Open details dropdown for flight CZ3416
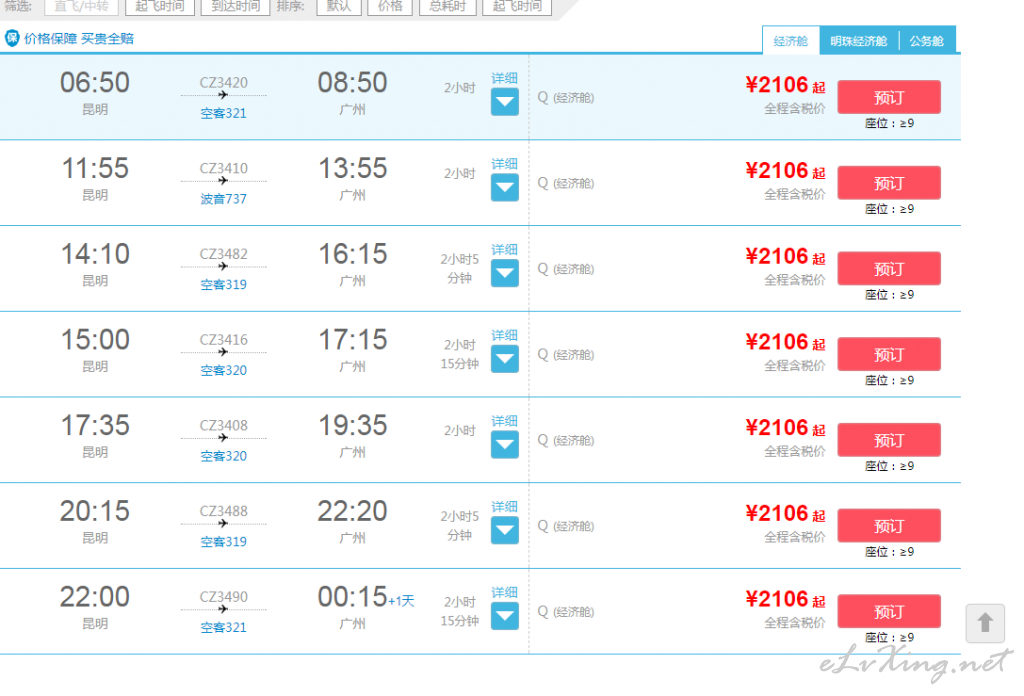This screenshot has height=696, width=1024. pos(504,359)
